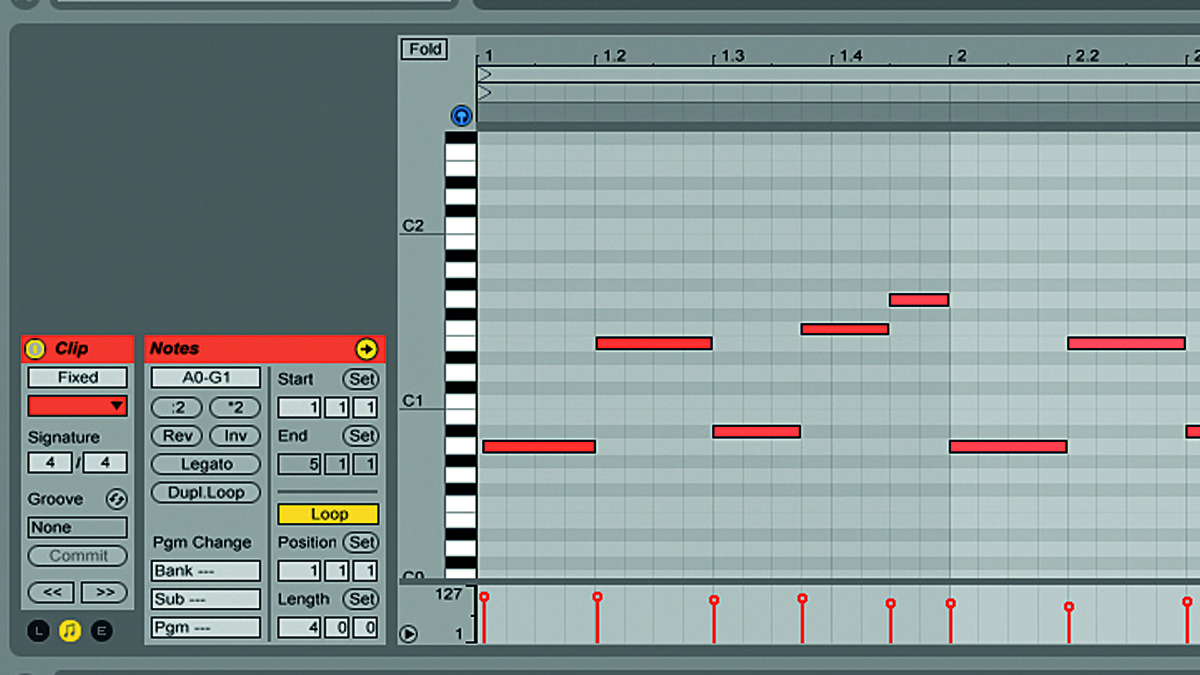Click the velocity marker at 1.3
Image resolution: width=1200 pixels, height=675 pixels.
(x=714, y=600)
